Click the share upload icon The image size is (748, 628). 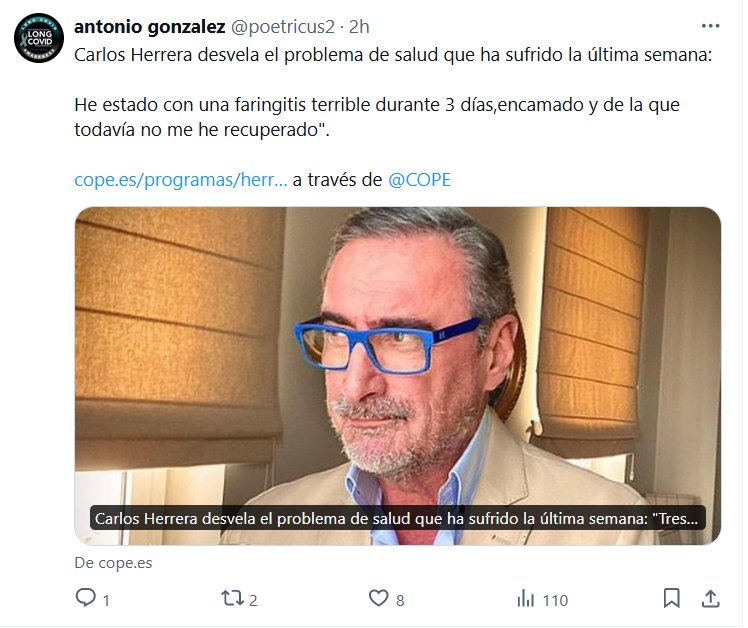click(710, 598)
